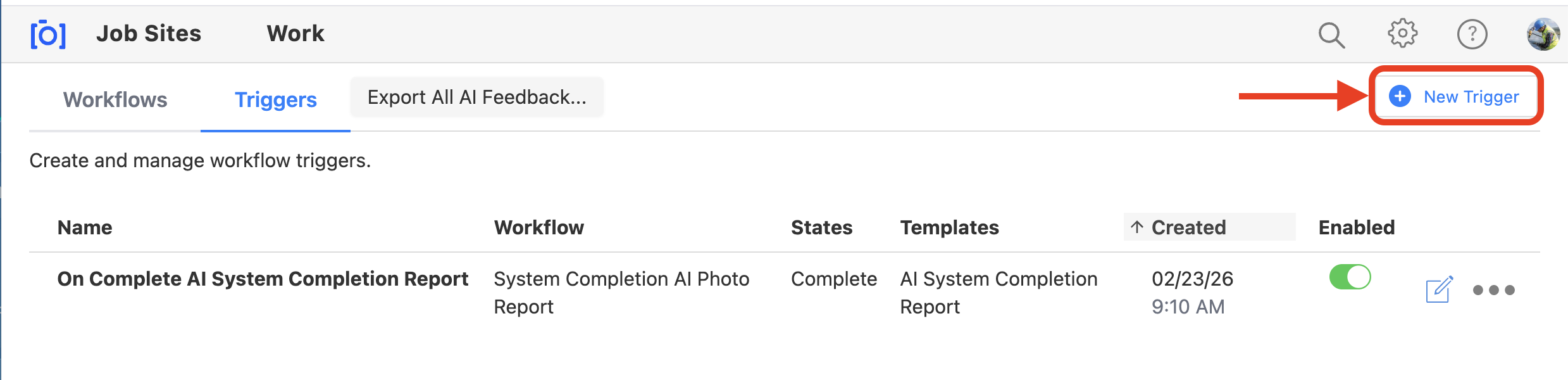
Task: Click the Name column header
Action: 85,227
